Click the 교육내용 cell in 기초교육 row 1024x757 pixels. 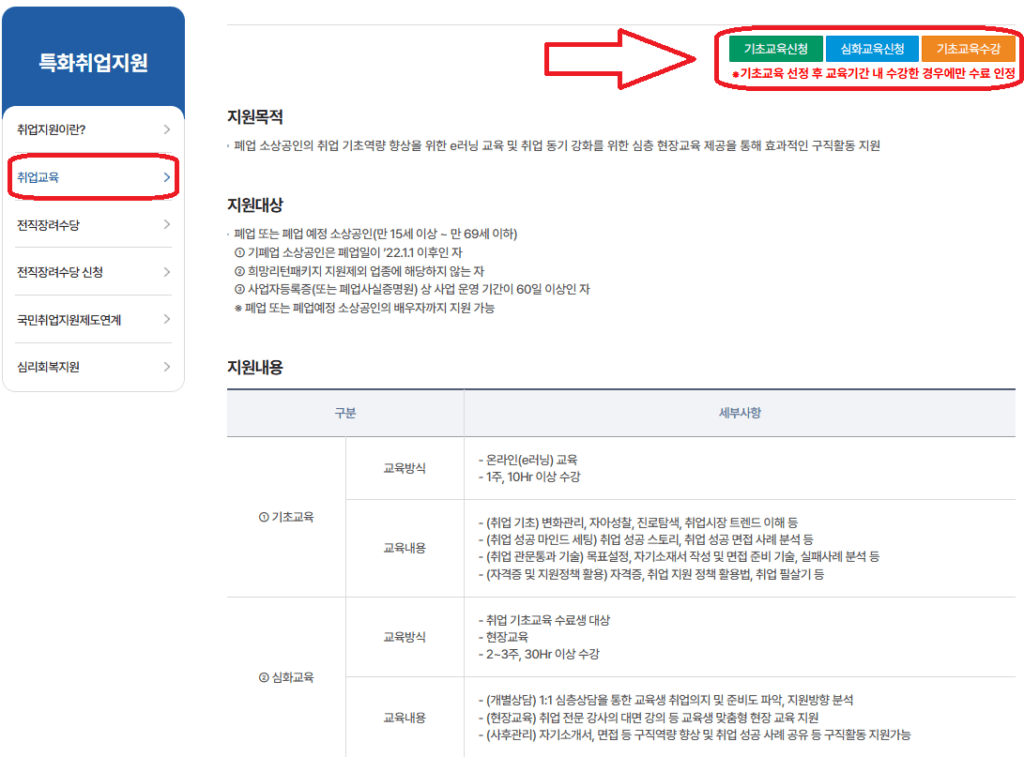pyautogui.click(x=404, y=548)
